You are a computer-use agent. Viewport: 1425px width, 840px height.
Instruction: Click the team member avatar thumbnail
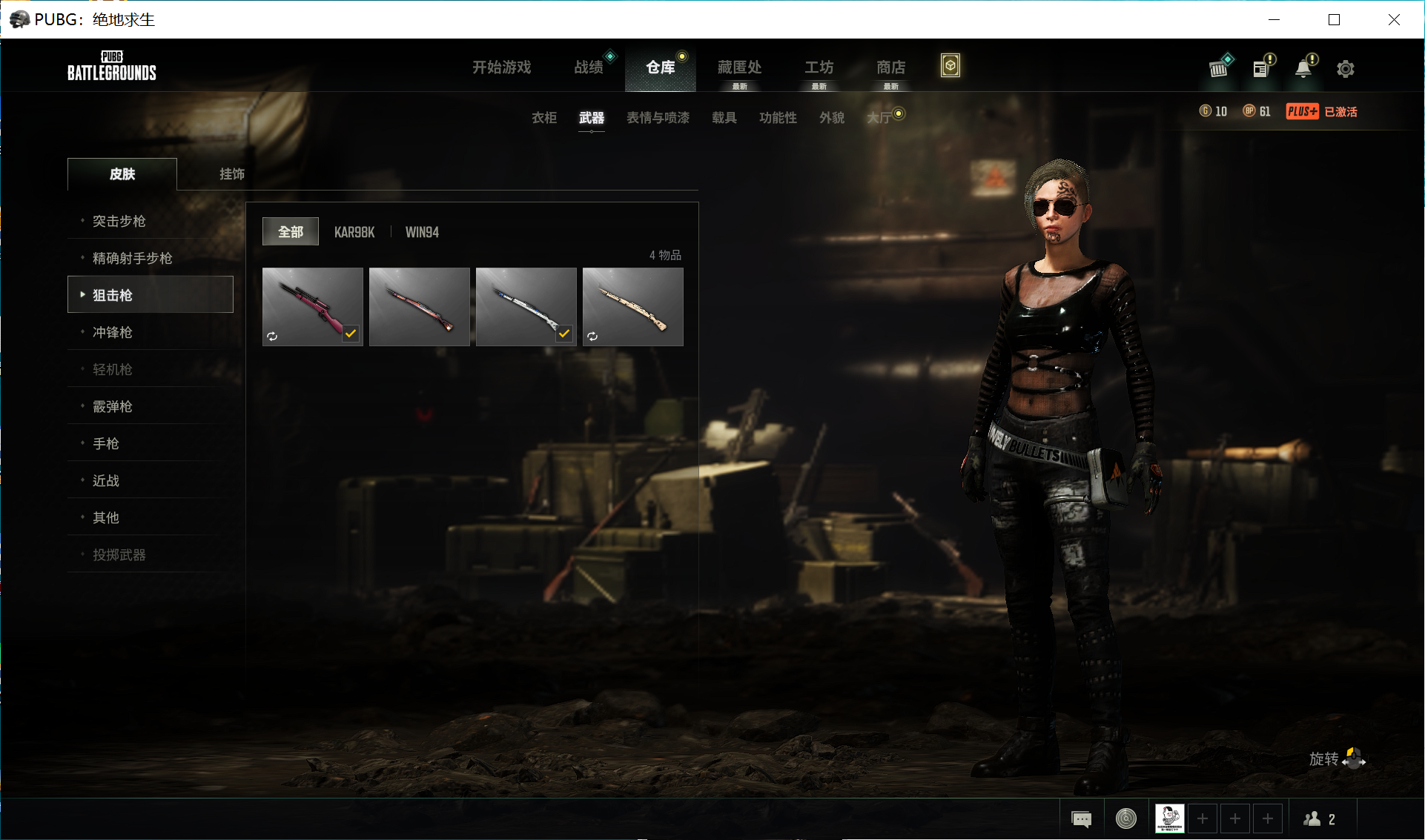pos(1170,818)
